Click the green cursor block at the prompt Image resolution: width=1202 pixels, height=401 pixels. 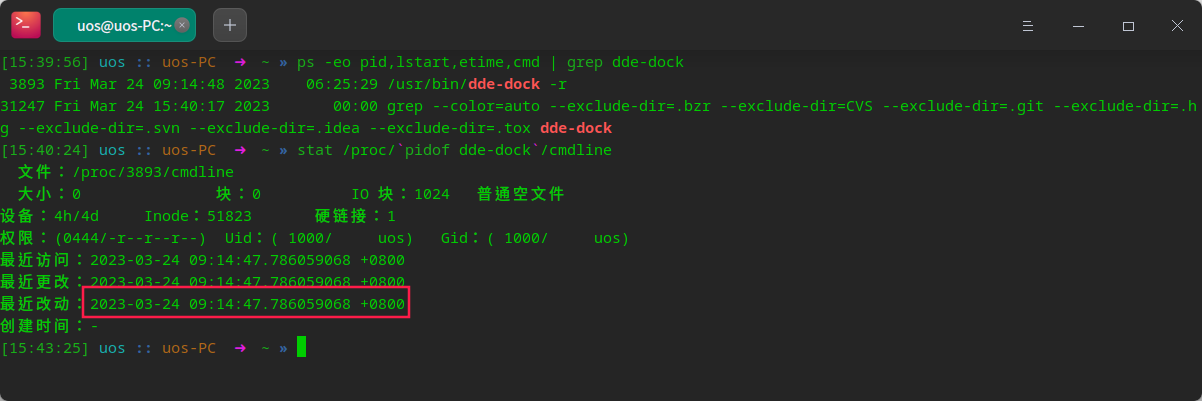click(x=301, y=348)
